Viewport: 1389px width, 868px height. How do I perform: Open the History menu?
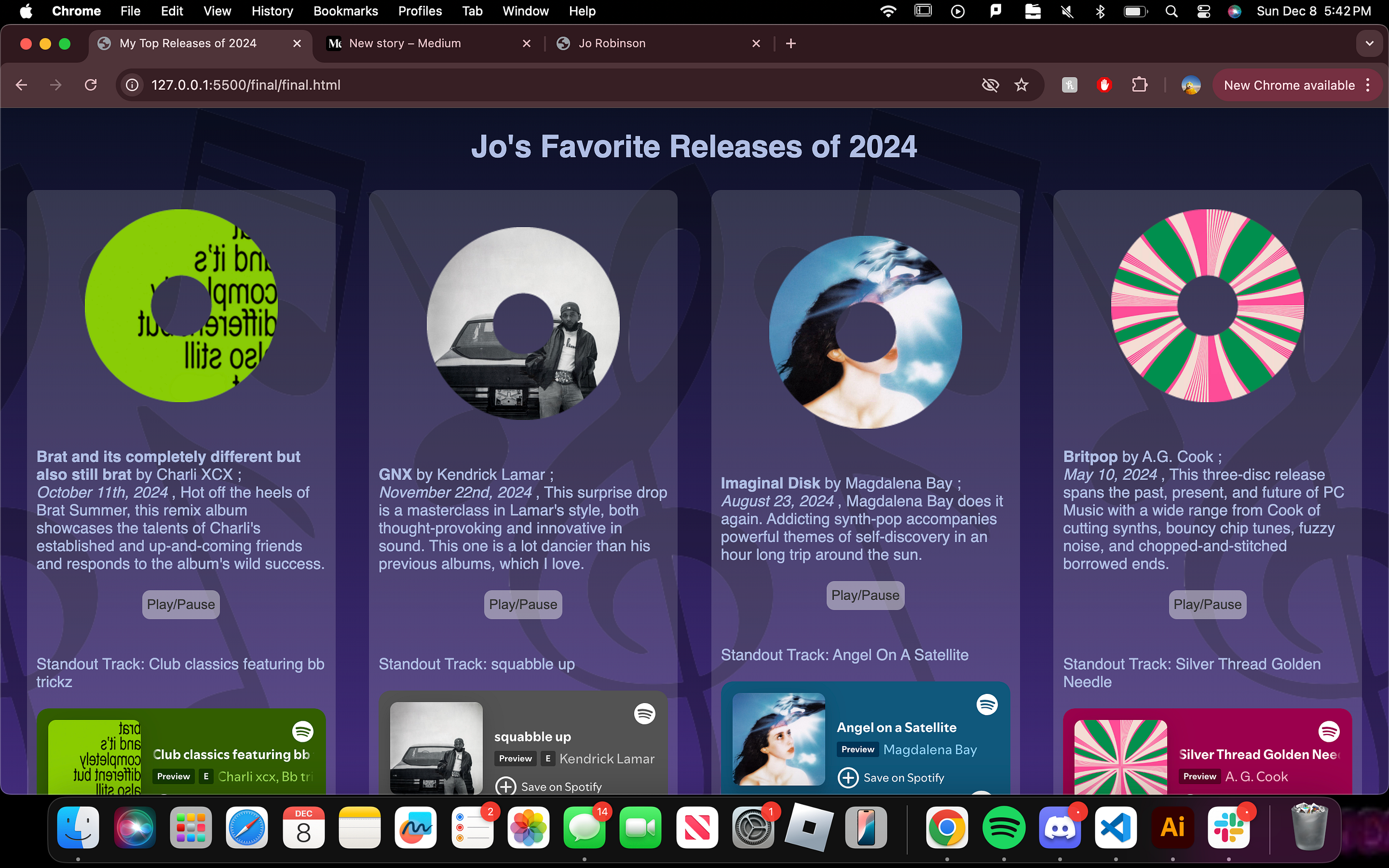pyautogui.click(x=272, y=11)
